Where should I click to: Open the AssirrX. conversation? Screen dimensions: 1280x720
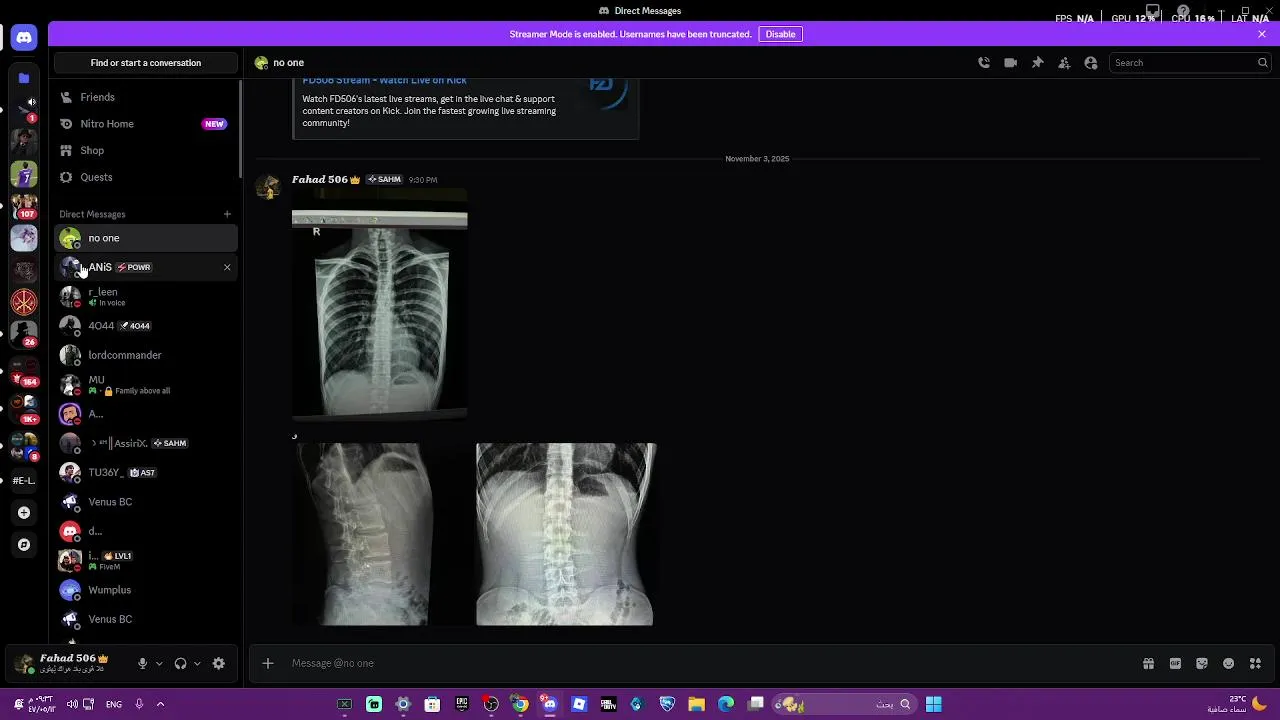[146, 443]
